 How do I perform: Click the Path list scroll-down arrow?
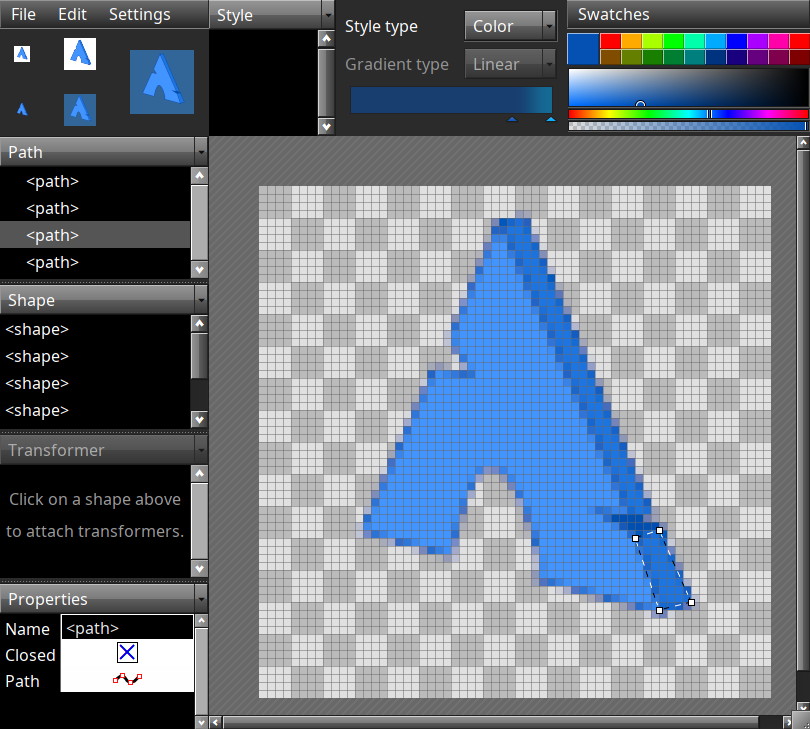point(199,269)
